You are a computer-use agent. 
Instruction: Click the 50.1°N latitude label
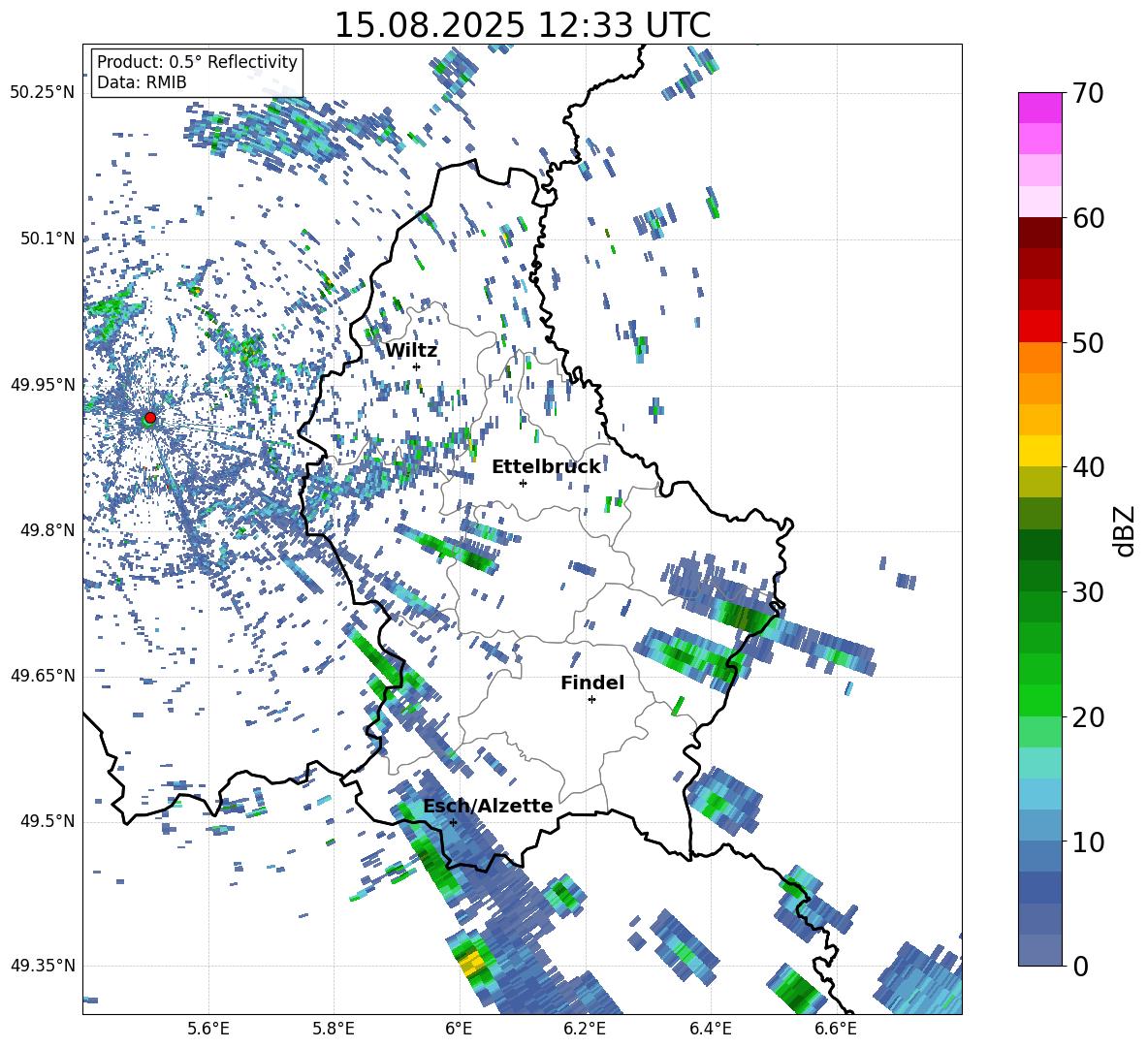pos(48,238)
